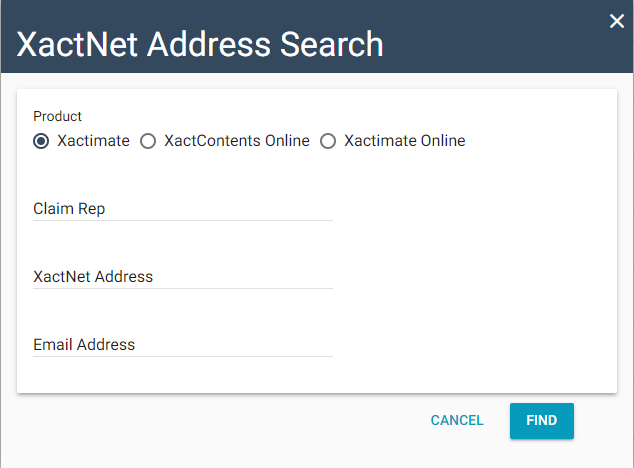Click the Xactimate Online label text

tap(404, 141)
